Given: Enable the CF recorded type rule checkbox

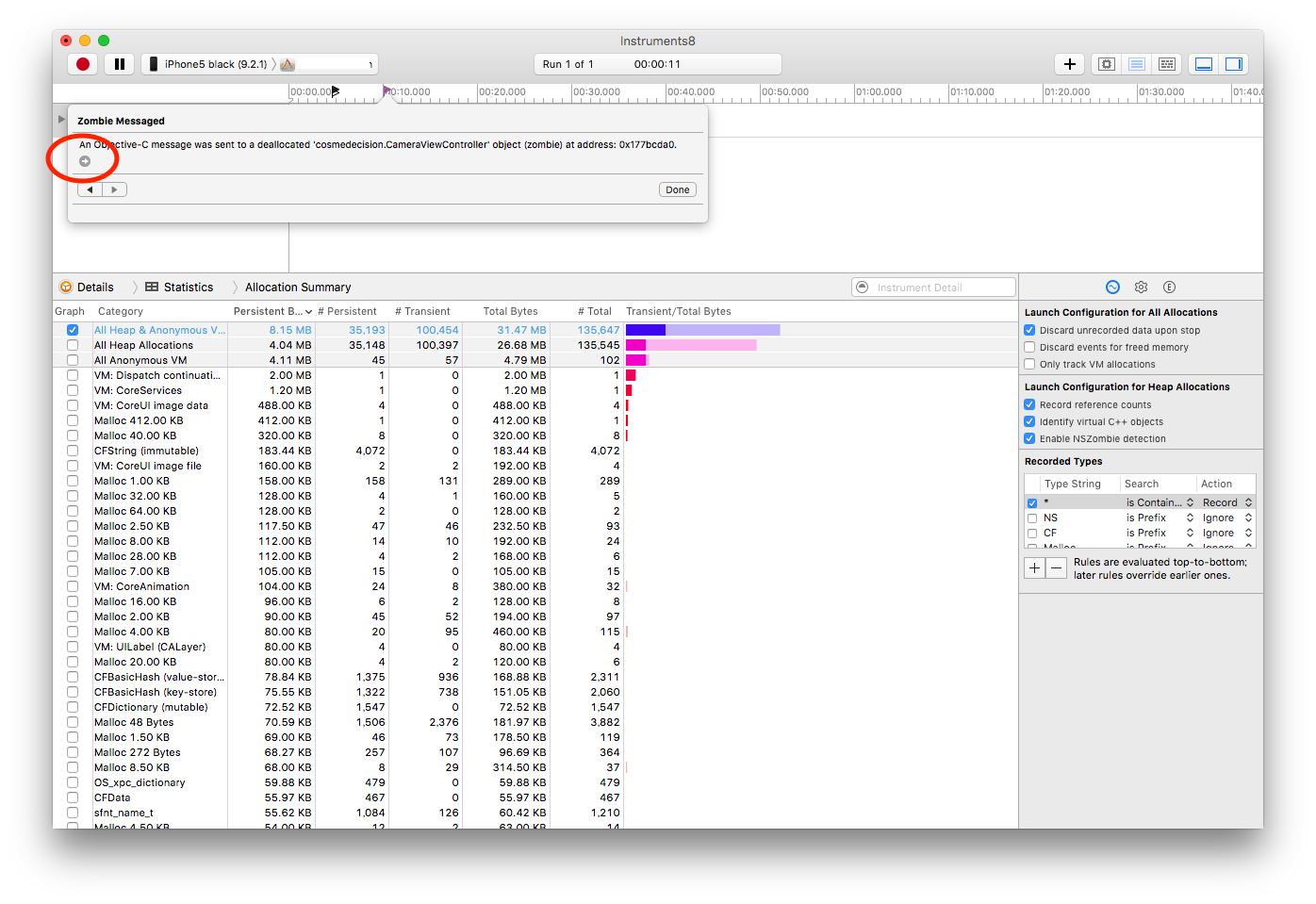Looking at the screenshot, I should (x=1032, y=534).
